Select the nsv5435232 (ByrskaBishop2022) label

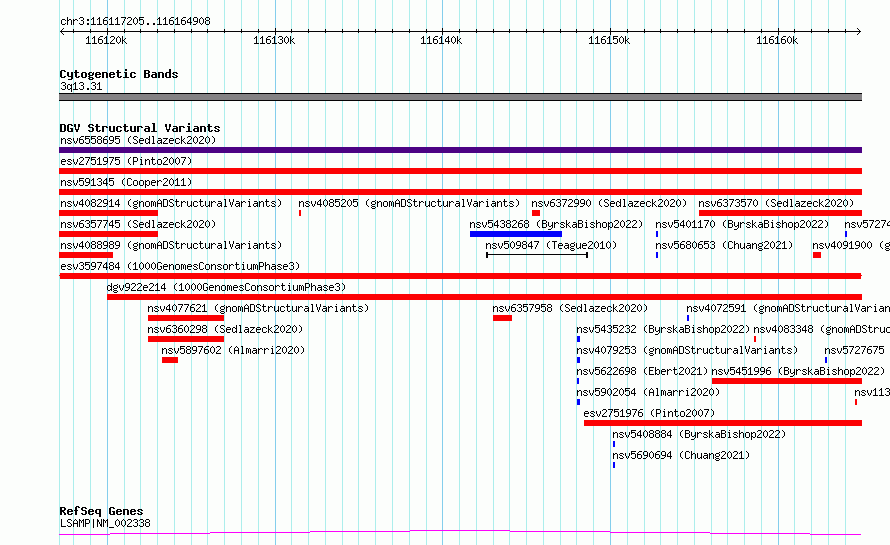pyautogui.click(x=663, y=329)
